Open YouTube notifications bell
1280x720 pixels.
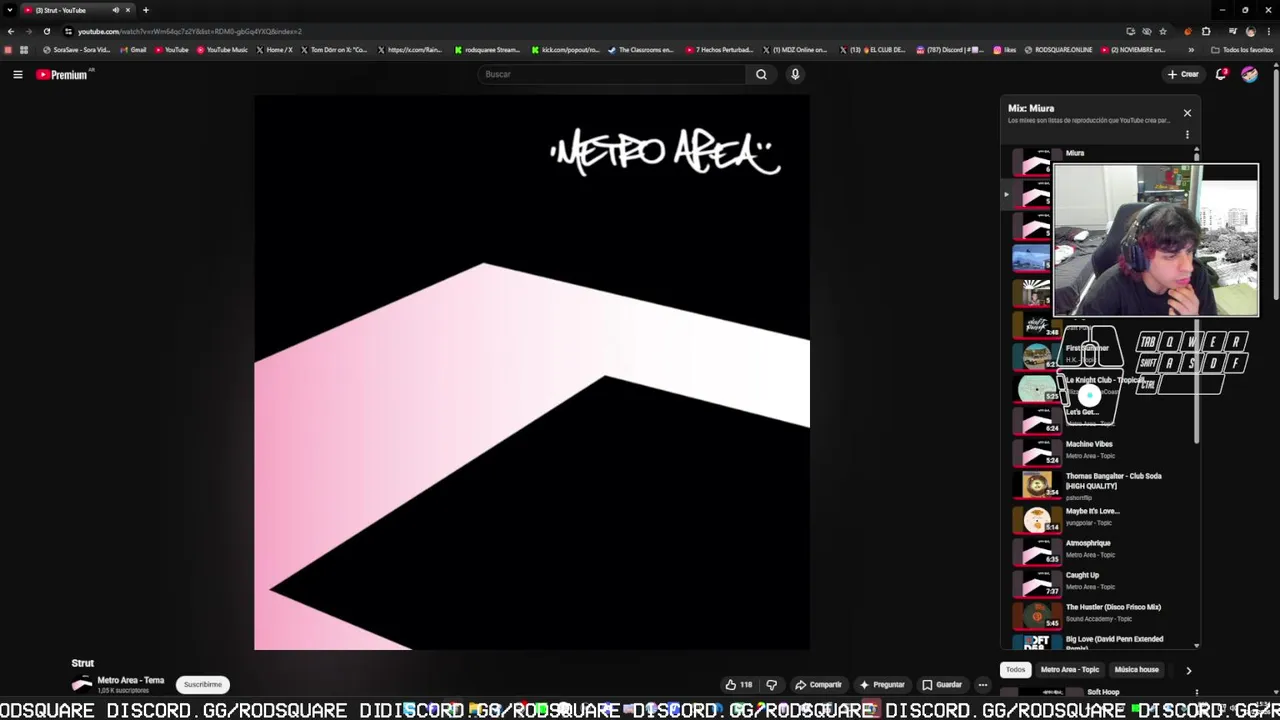tap(1221, 74)
